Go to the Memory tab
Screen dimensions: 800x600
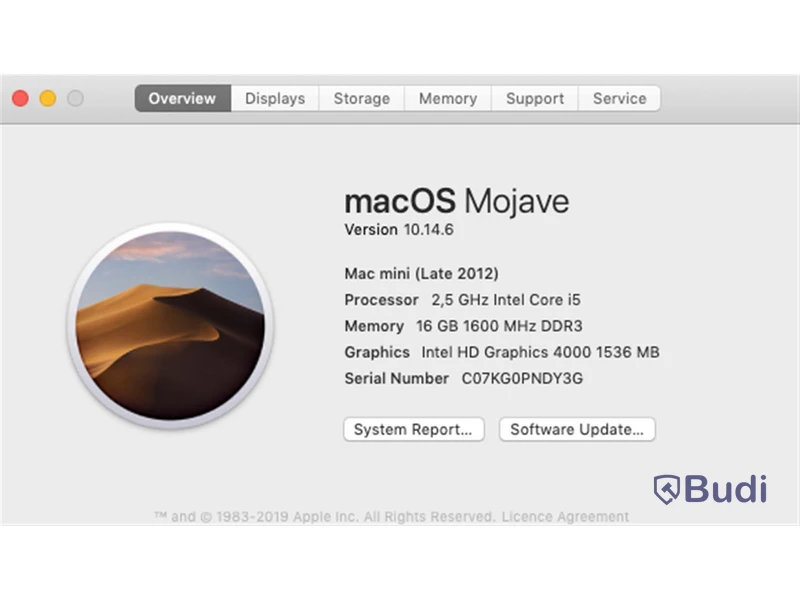coord(448,98)
